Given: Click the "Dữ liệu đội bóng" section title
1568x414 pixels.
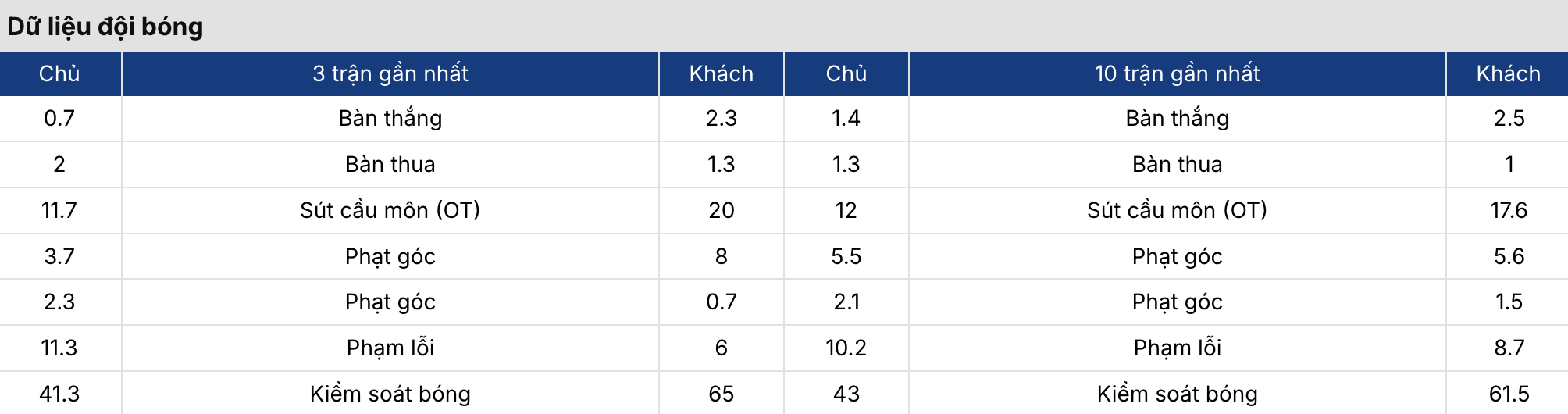Looking at the screenshot, I should coord(105,27).
